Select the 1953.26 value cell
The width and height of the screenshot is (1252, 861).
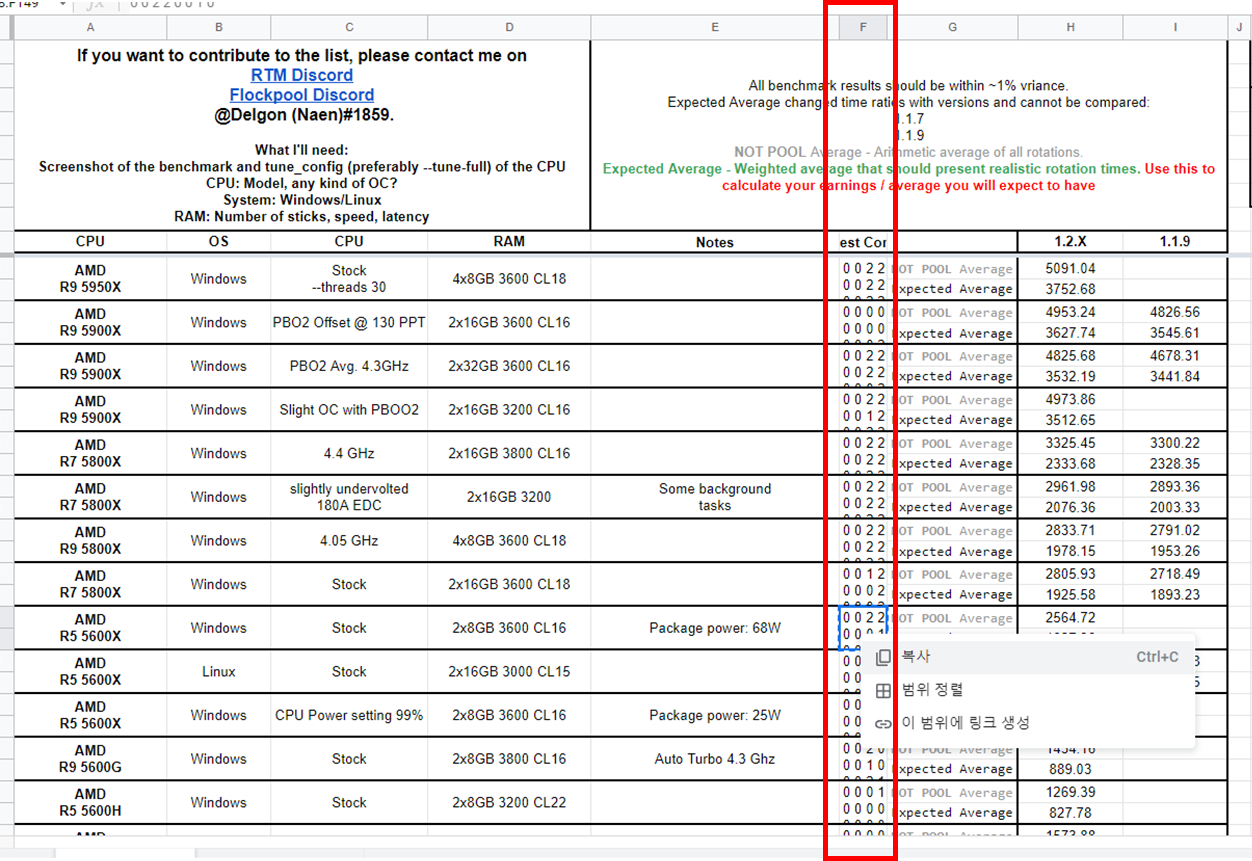pyautogui.click(x=1175, y=552)
